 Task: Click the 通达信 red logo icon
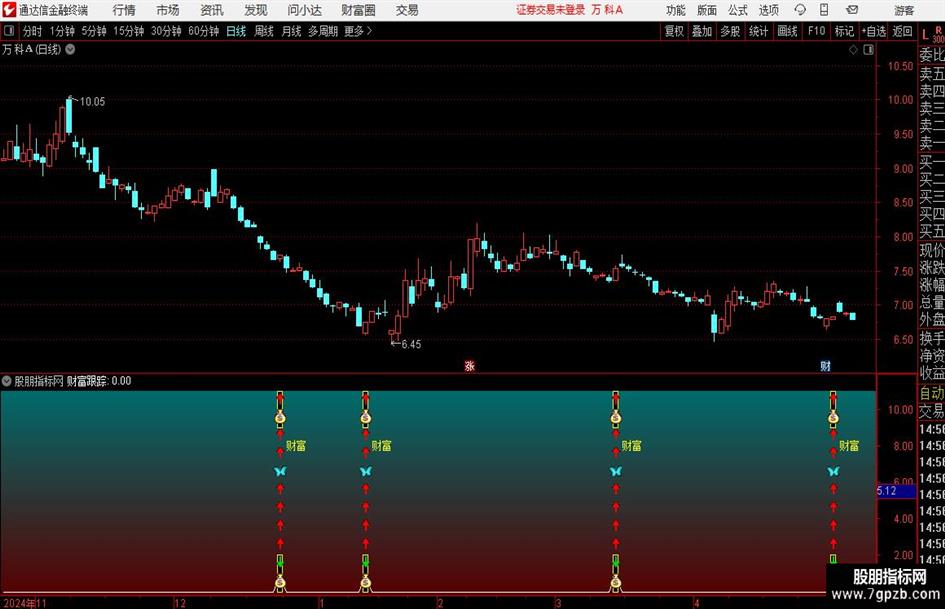pyautogui.click(x=9, y=10)
